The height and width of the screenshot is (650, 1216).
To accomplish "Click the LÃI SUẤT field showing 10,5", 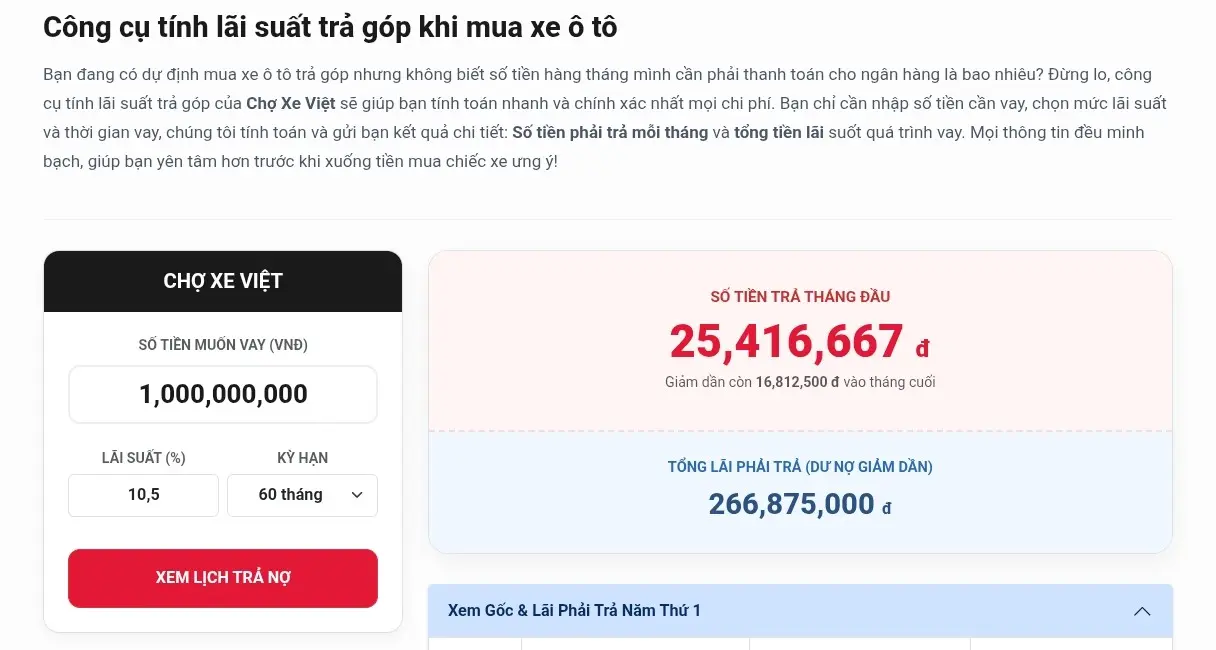I will pos(143,495).
